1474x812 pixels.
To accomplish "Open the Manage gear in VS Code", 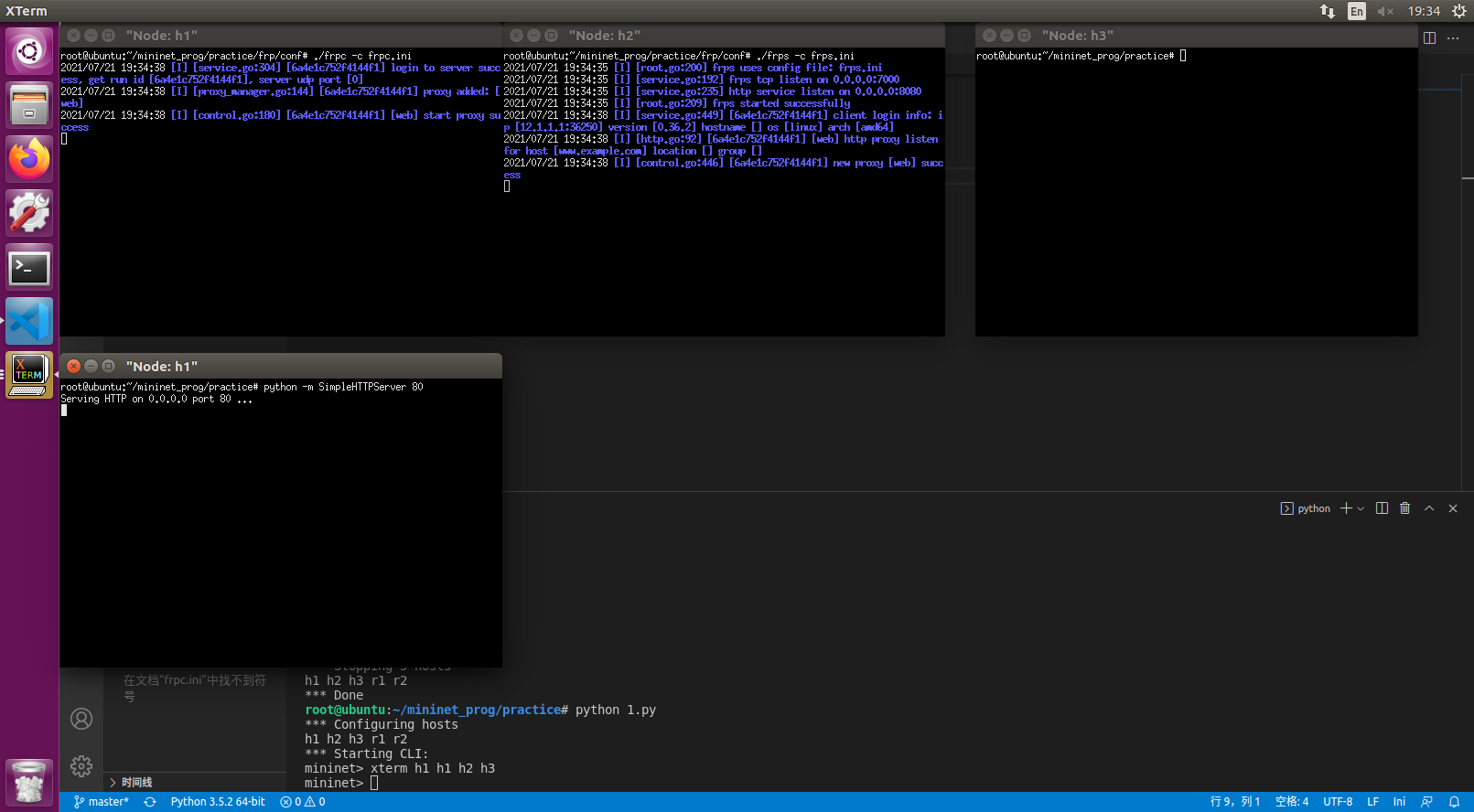I will click(81, 765).
